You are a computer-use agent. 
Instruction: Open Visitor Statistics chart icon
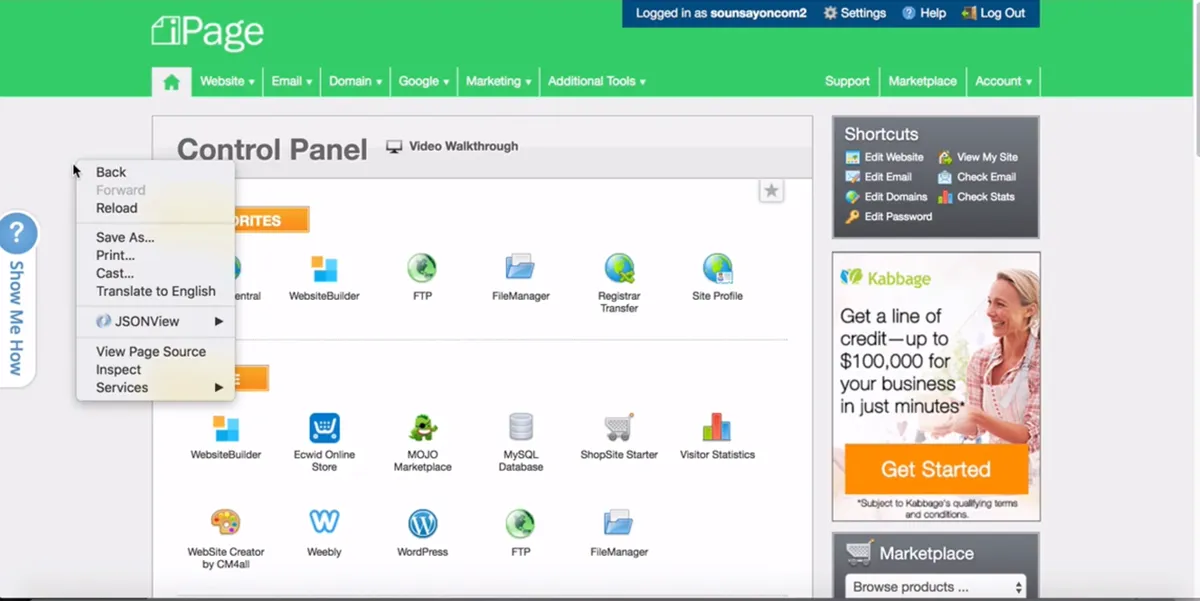click(x=717, y=427)
